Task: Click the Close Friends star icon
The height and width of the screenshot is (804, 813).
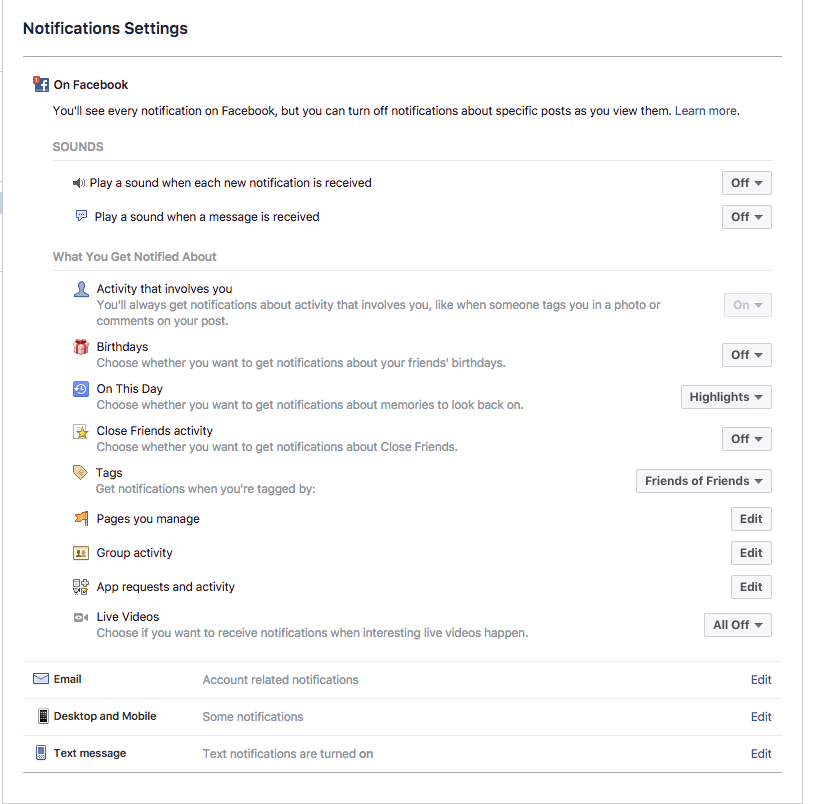Action: point(81,432)
